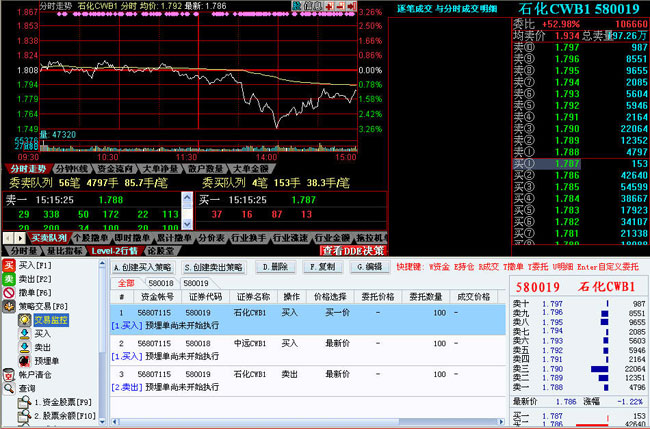Screen dimensions: 650x429
Task: Click the red Buy [F1] icon
Action: tap(10, 265)
